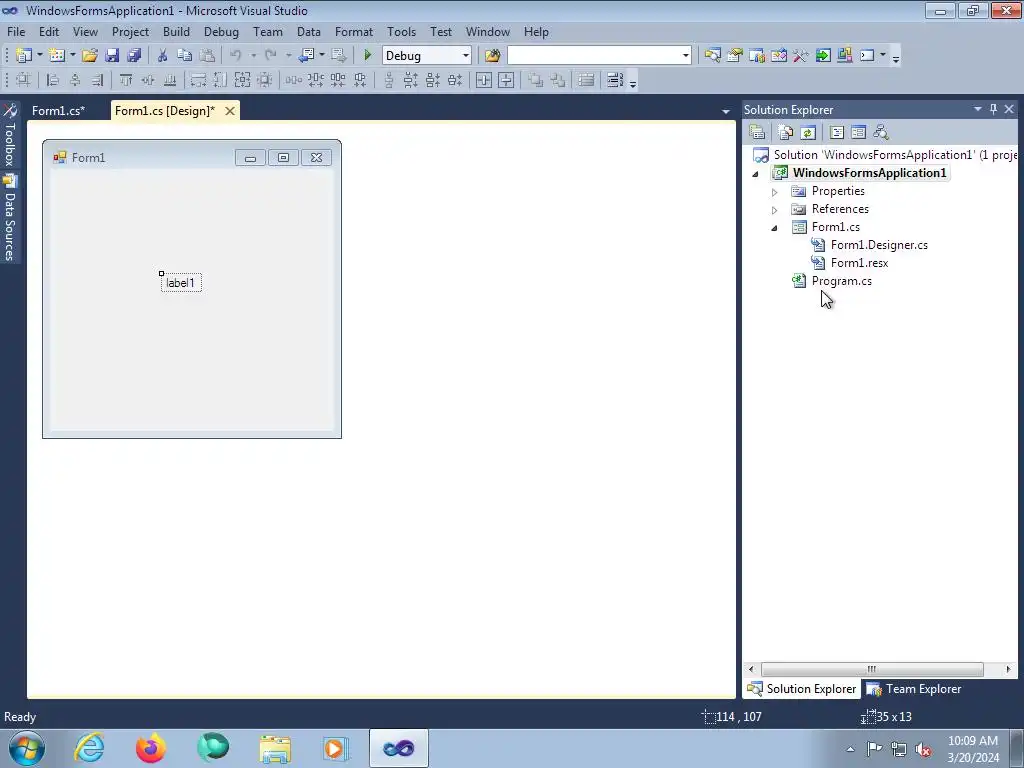
Task: Align Lefts in layout toolbar
Action: tap(54, 80)
